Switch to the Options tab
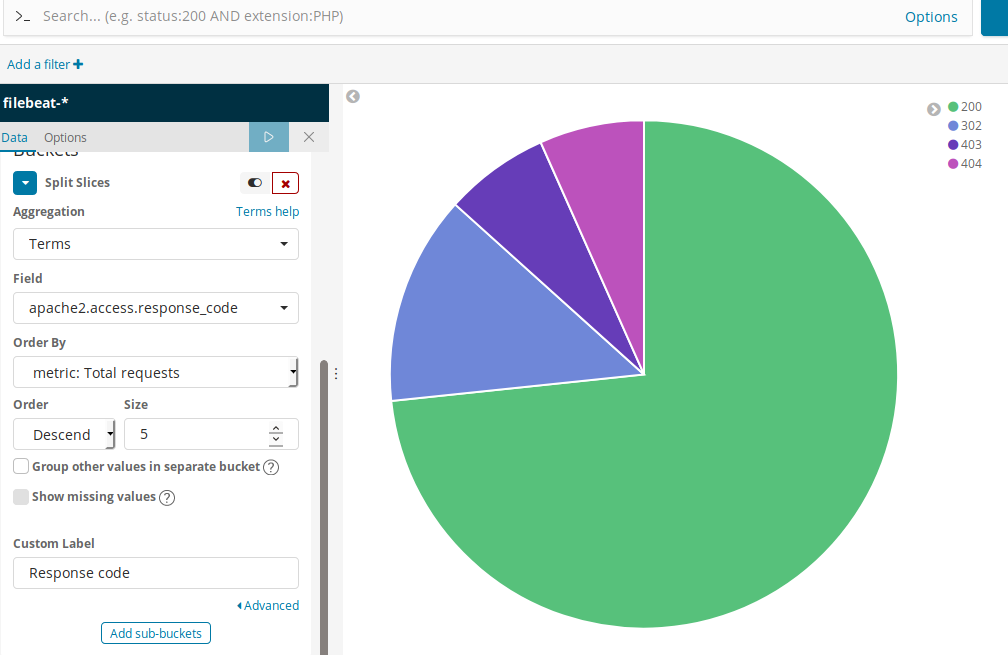Image resolution: width=1008 pixels, height=655 pixels. tap(65, 138)
